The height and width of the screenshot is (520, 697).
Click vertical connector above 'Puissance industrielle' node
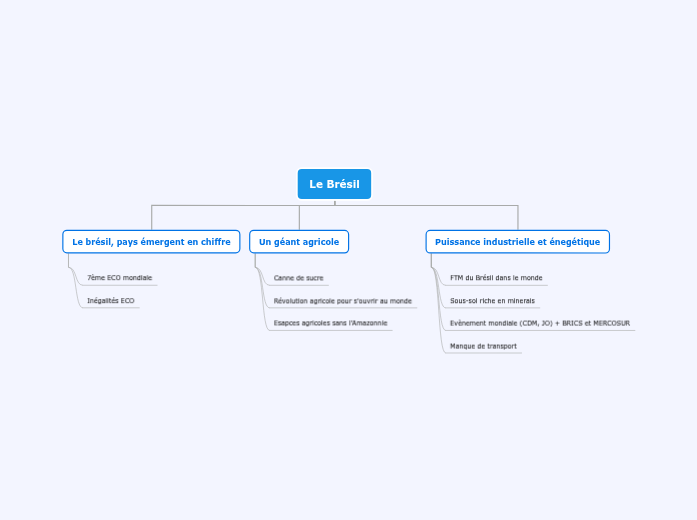[518, 217]
